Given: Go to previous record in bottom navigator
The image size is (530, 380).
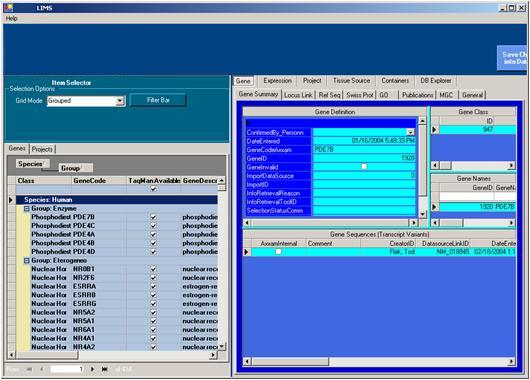Looking at the screenshot, I should coord(42,369).
